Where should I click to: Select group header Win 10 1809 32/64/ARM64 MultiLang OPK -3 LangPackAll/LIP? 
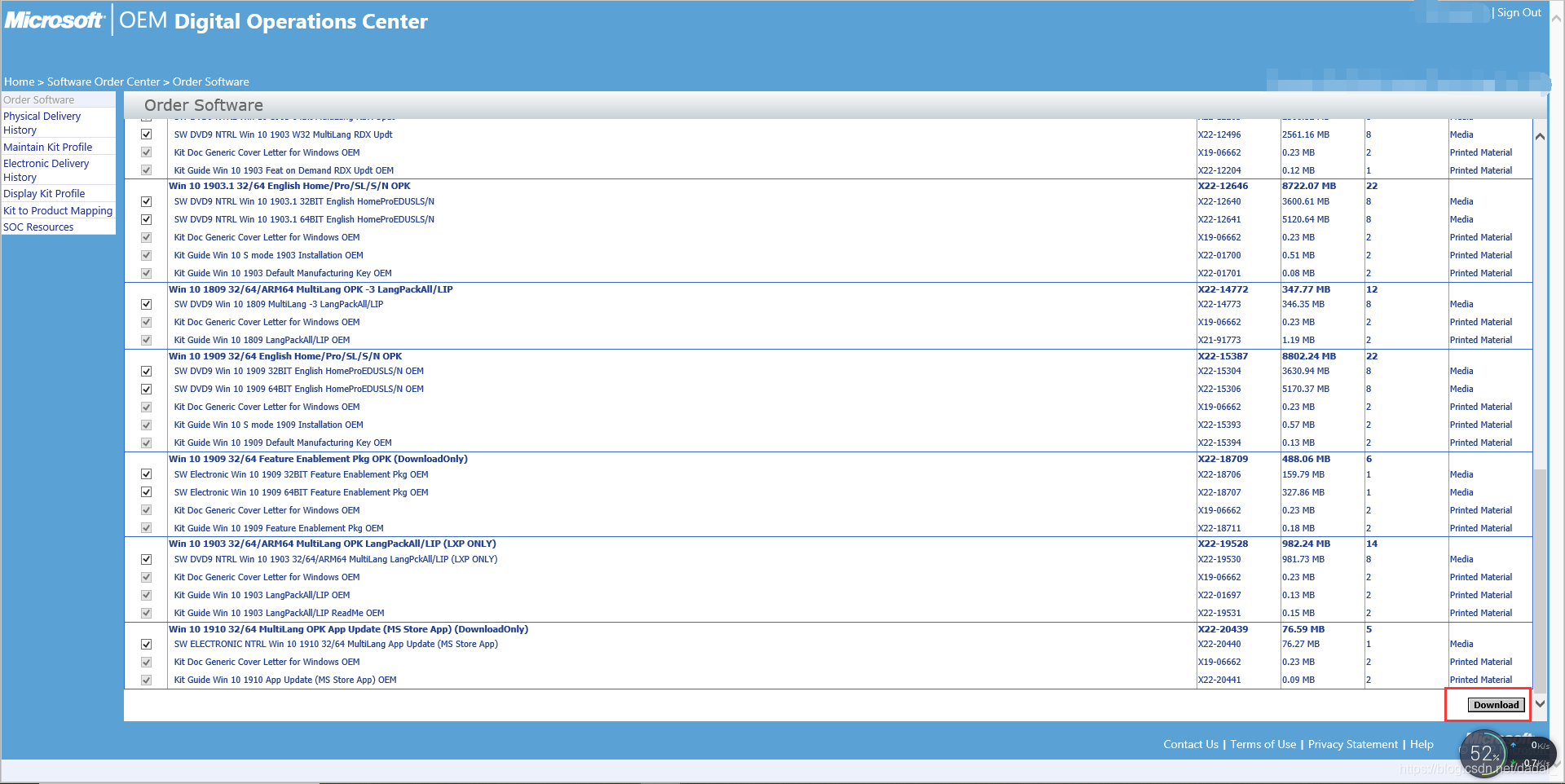tap(311, 289)
